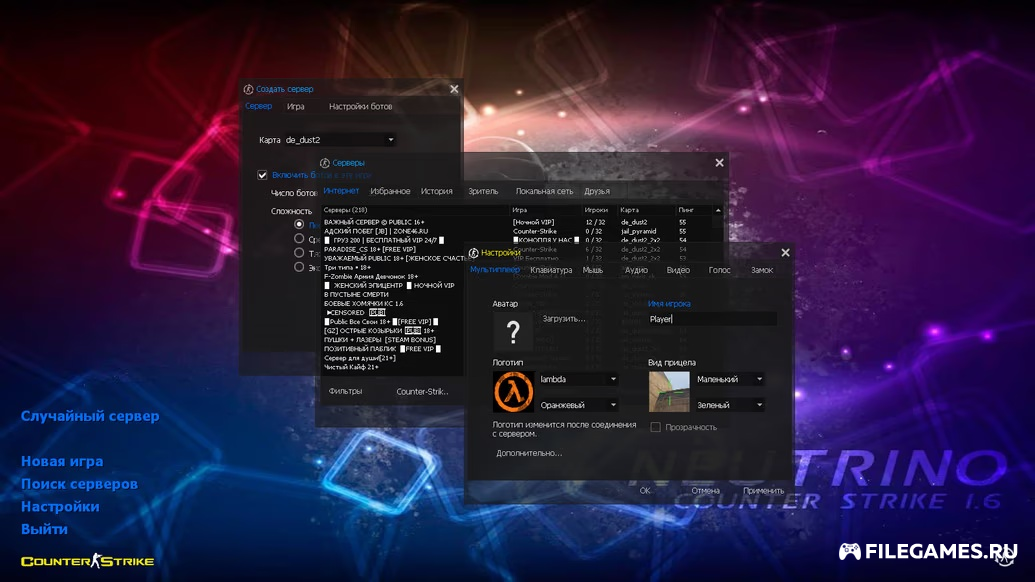The height and width of the screenshot is (582, 1035).
Task: Switch to the Мышь tab
Action: coord(593,270)
